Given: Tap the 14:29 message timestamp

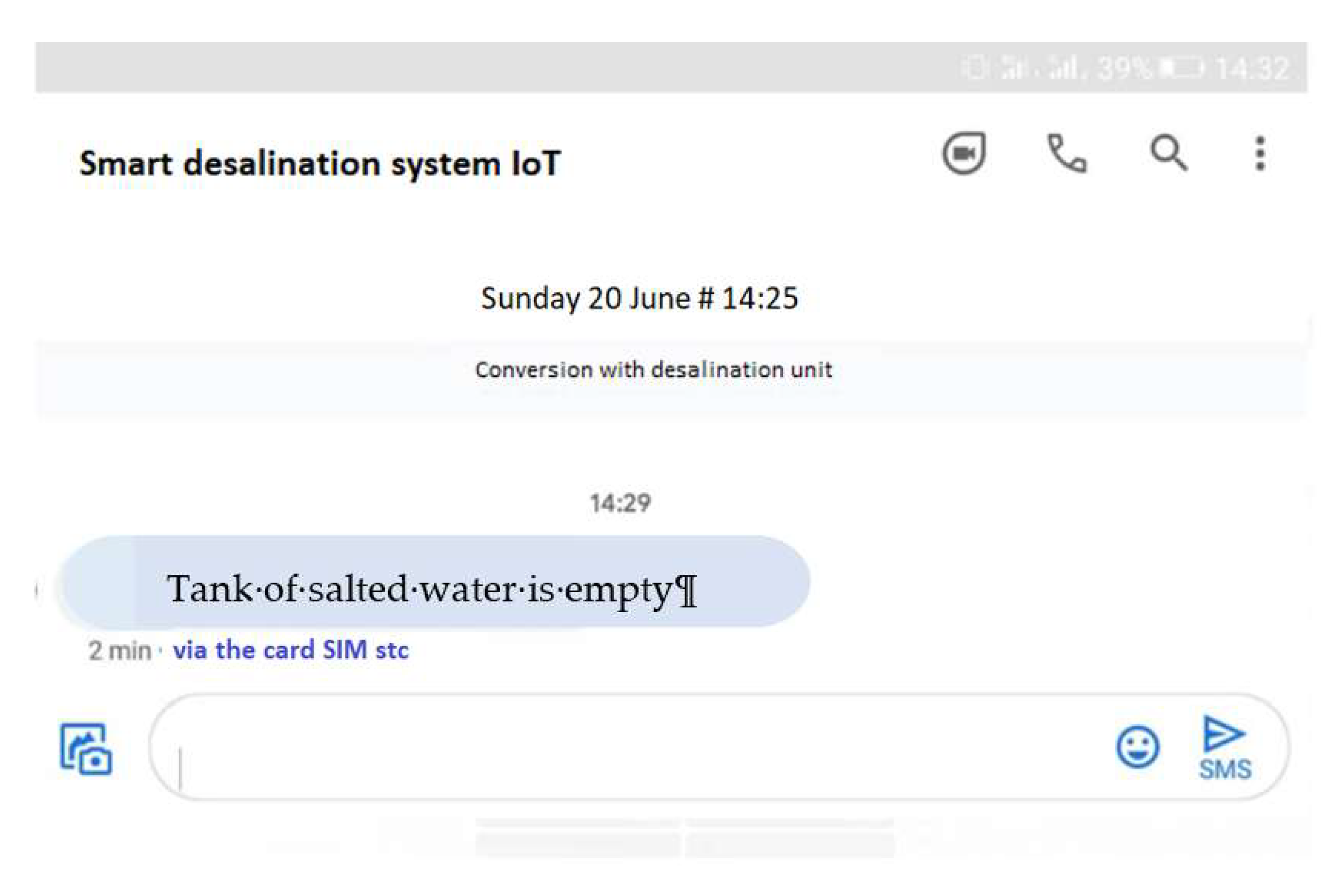Looking at the screenshot, I should 620,503.
